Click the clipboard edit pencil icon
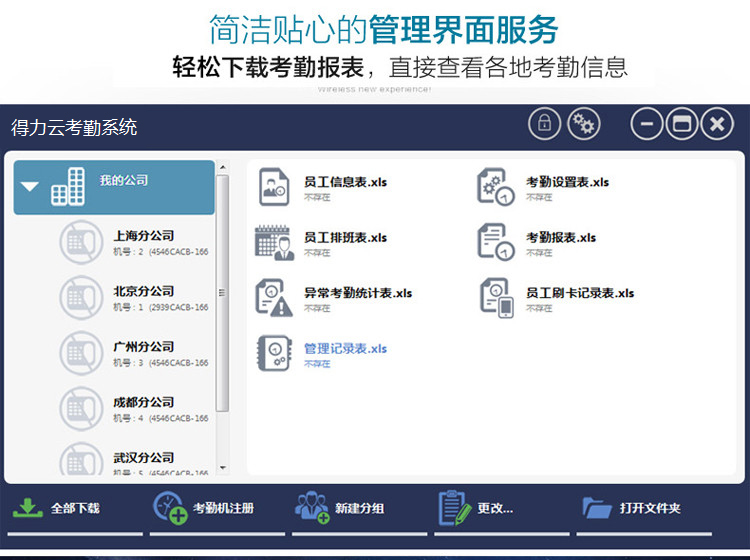 tap(454, 508)
